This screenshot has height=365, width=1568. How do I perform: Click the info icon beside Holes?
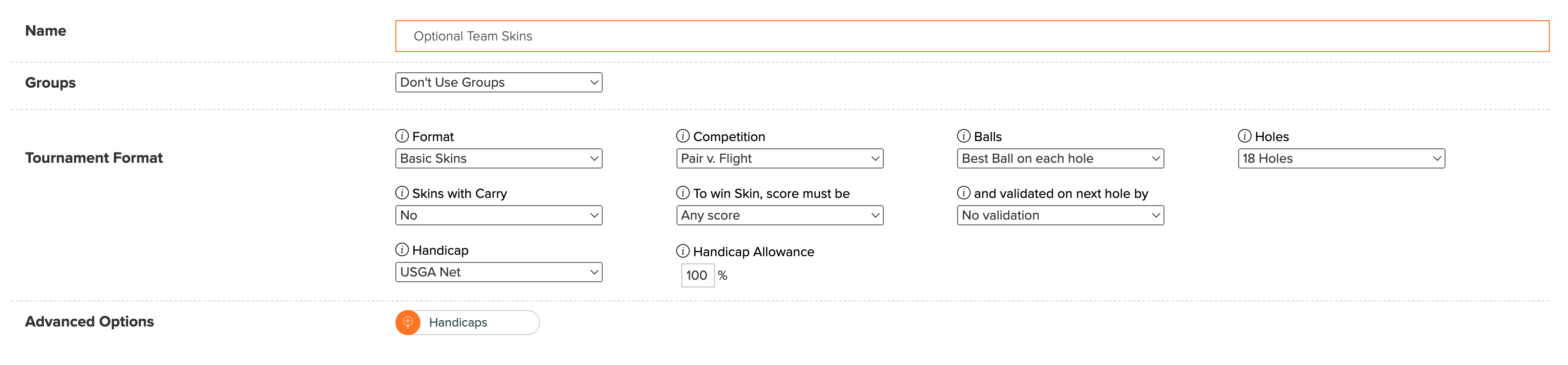click(x=1245, y=136)
